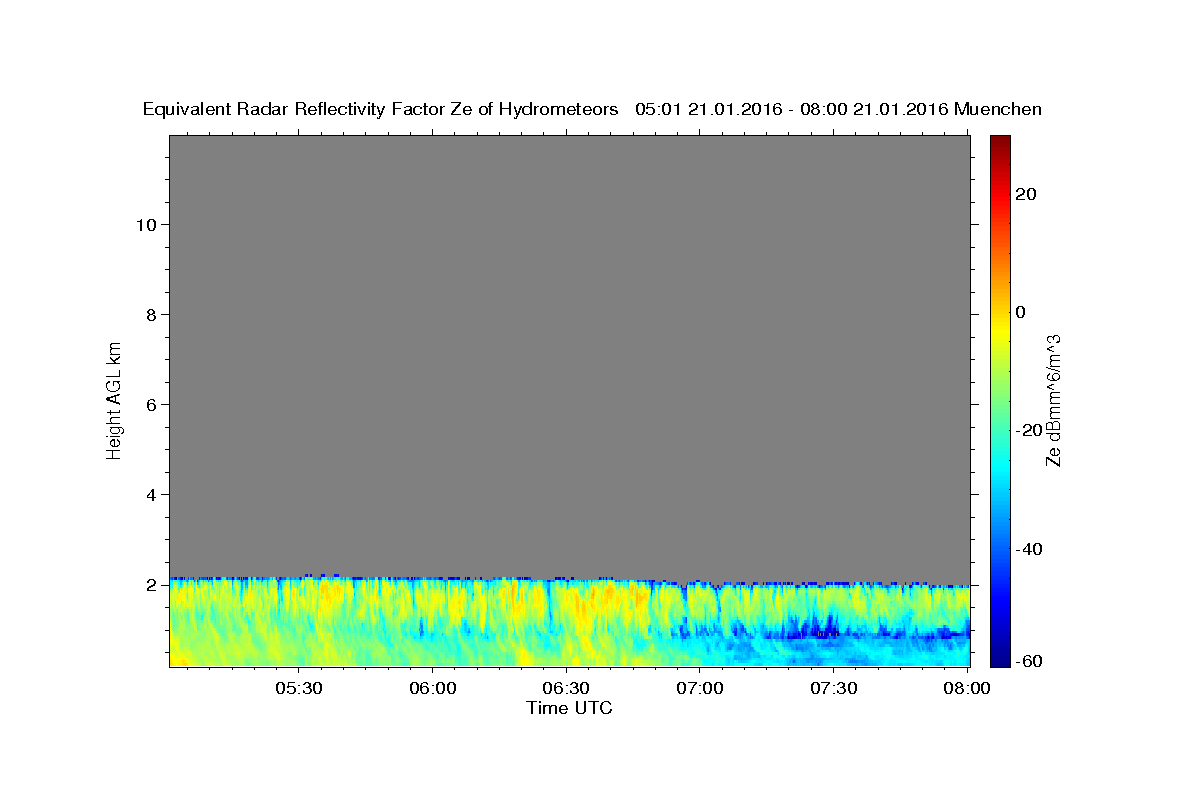1200x800 pixels.
Task: Click the 'Time UTC' axis label
Action: pos(569,708)
